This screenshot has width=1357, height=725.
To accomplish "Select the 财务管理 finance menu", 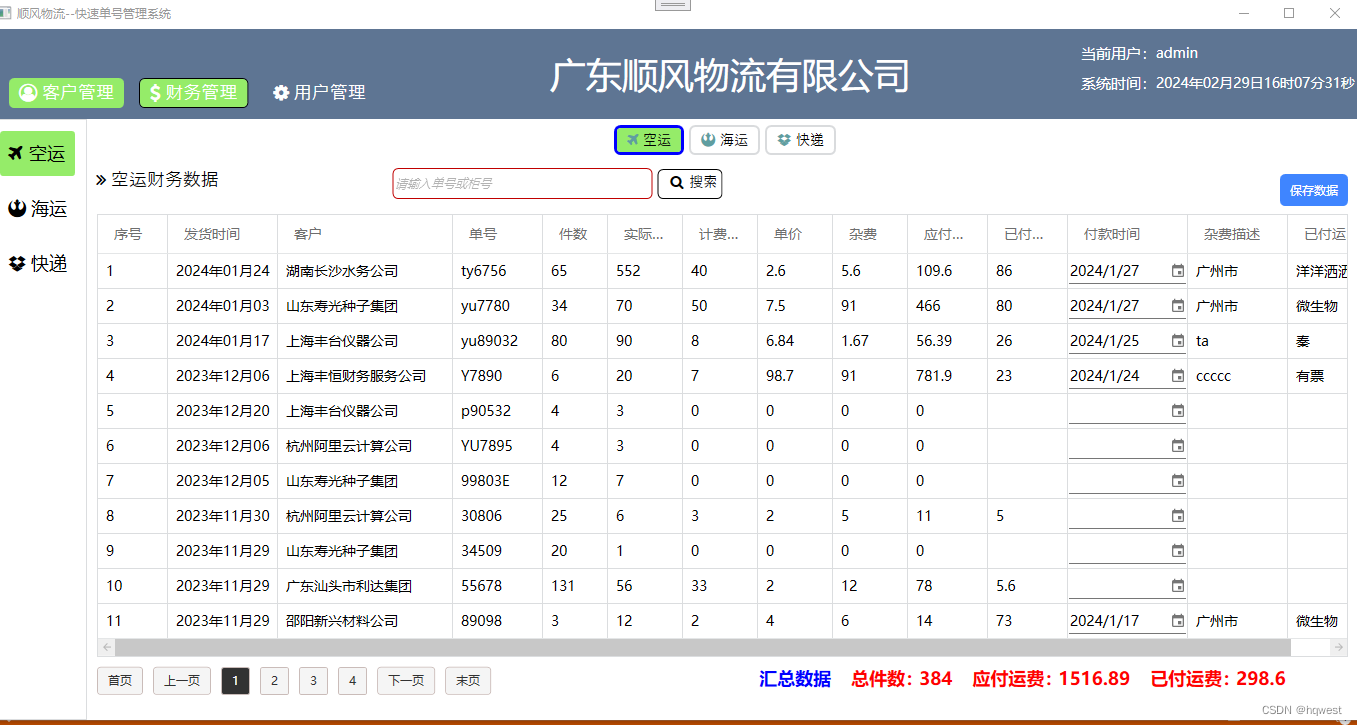I will [193, 93].
